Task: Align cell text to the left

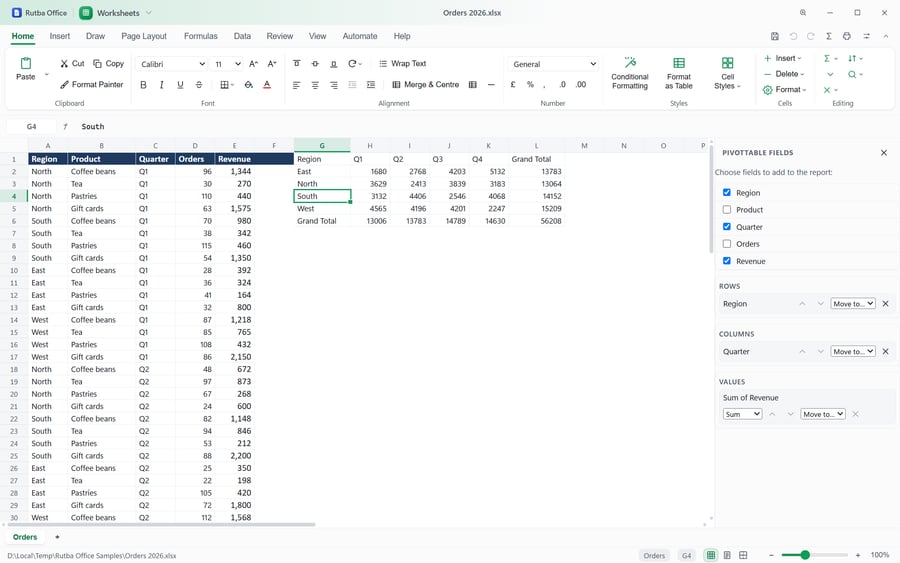Action: coord(296,85)
